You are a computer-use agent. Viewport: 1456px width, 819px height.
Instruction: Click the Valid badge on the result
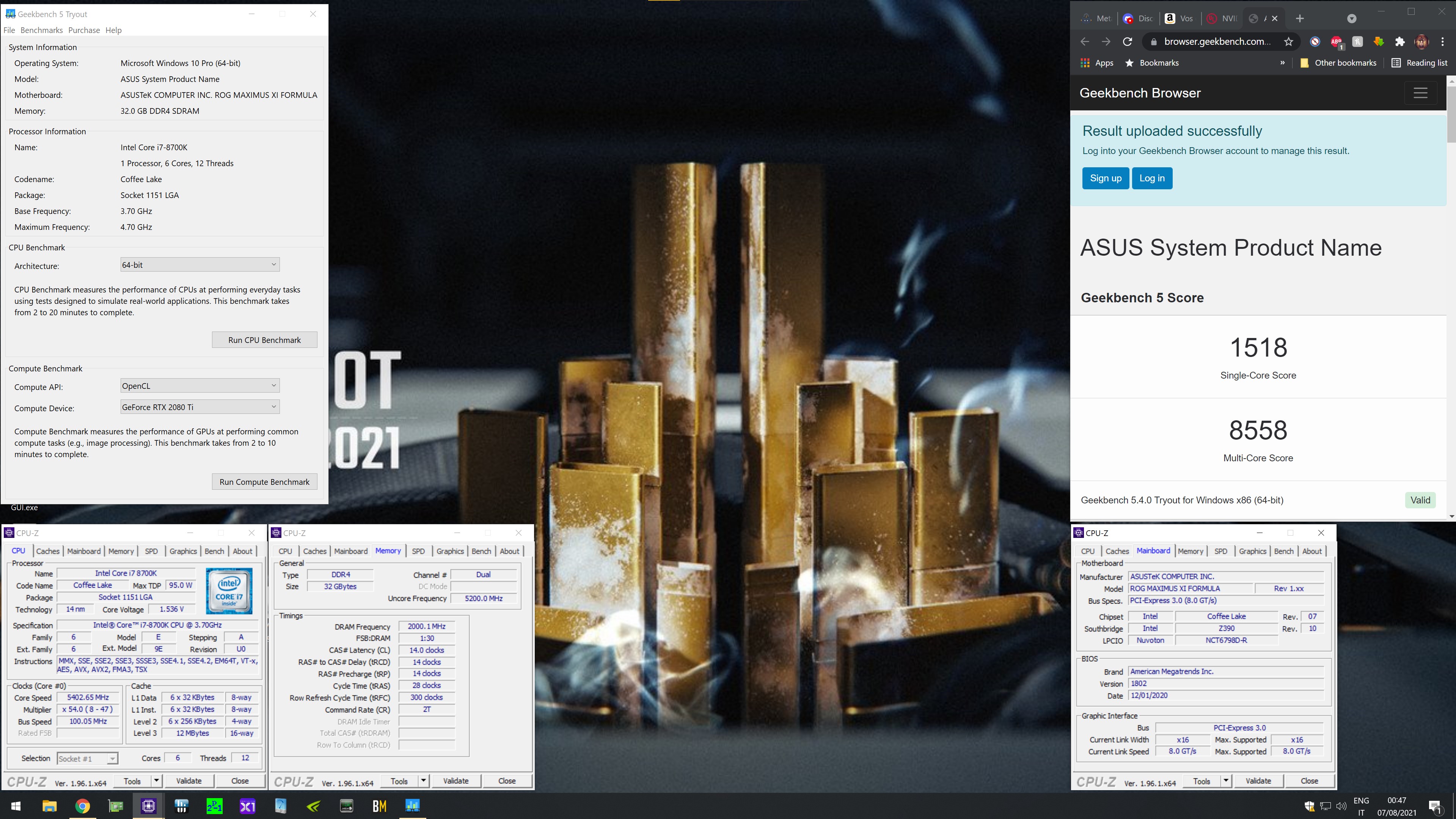[x=1420, y=500]
